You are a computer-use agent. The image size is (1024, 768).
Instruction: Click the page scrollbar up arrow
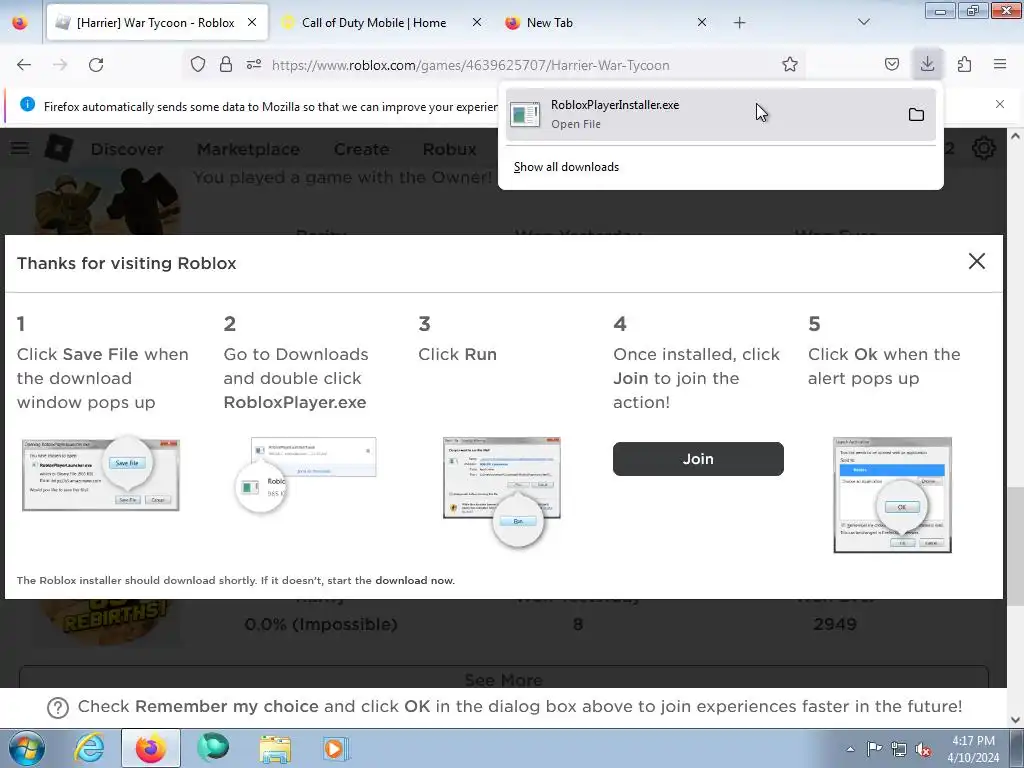coord(1016,136)
